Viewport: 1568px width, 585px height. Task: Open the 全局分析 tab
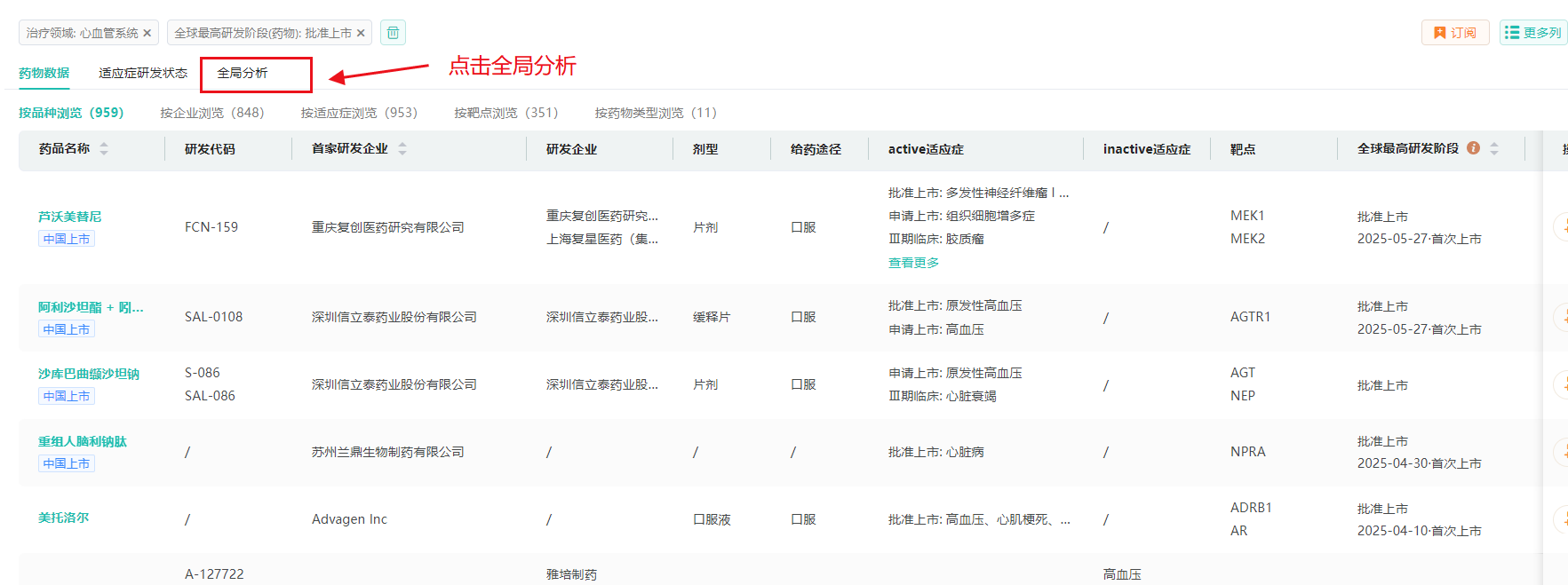pyautogui.click(x=243, y=73)
